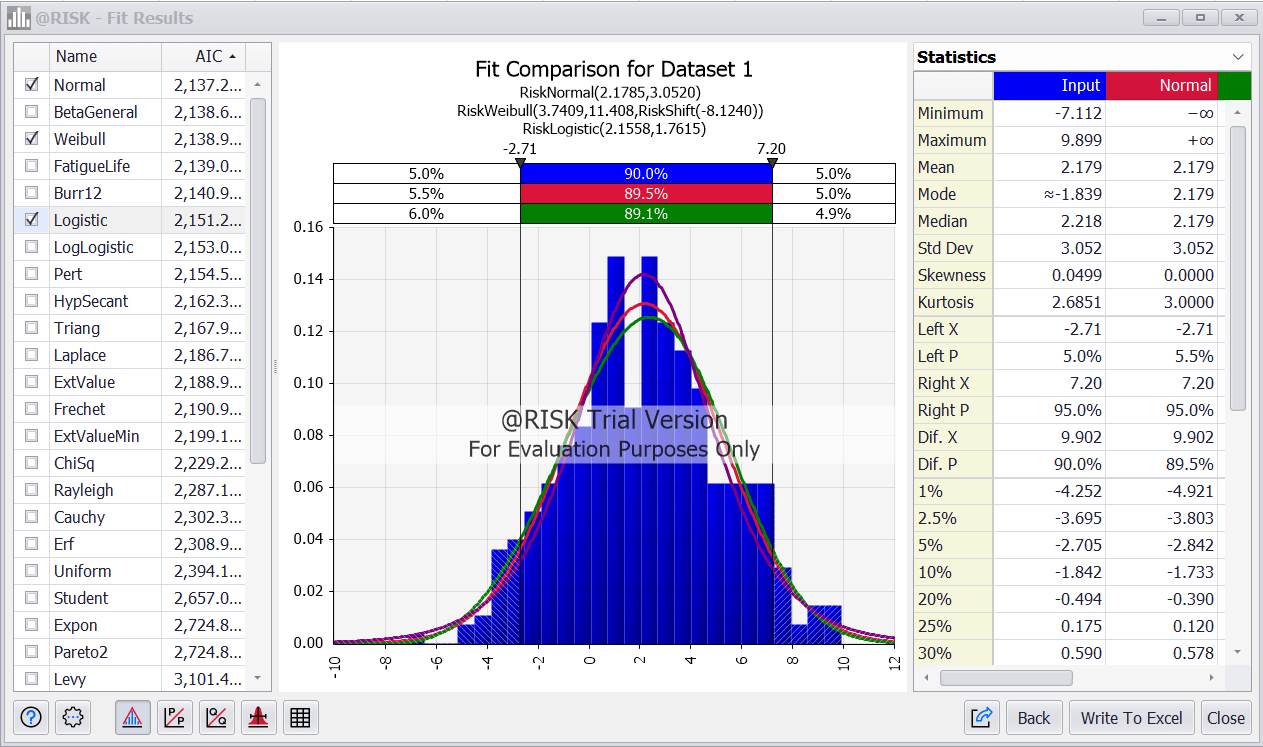Viewport: 1263px width, 747px height.
Task: Click the Statistics panel horizontal scrollbar
Action: point(1007,677)
